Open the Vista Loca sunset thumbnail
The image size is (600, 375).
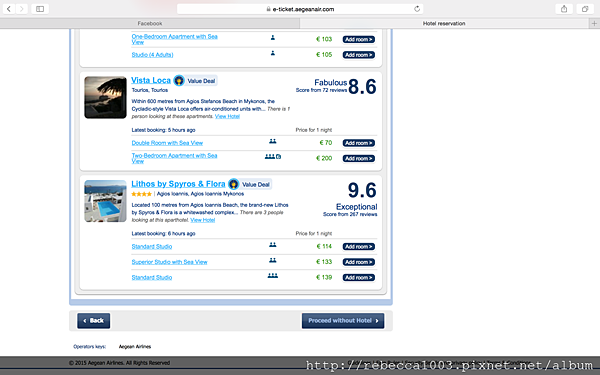pyautogui.click(x=105, y=98)
